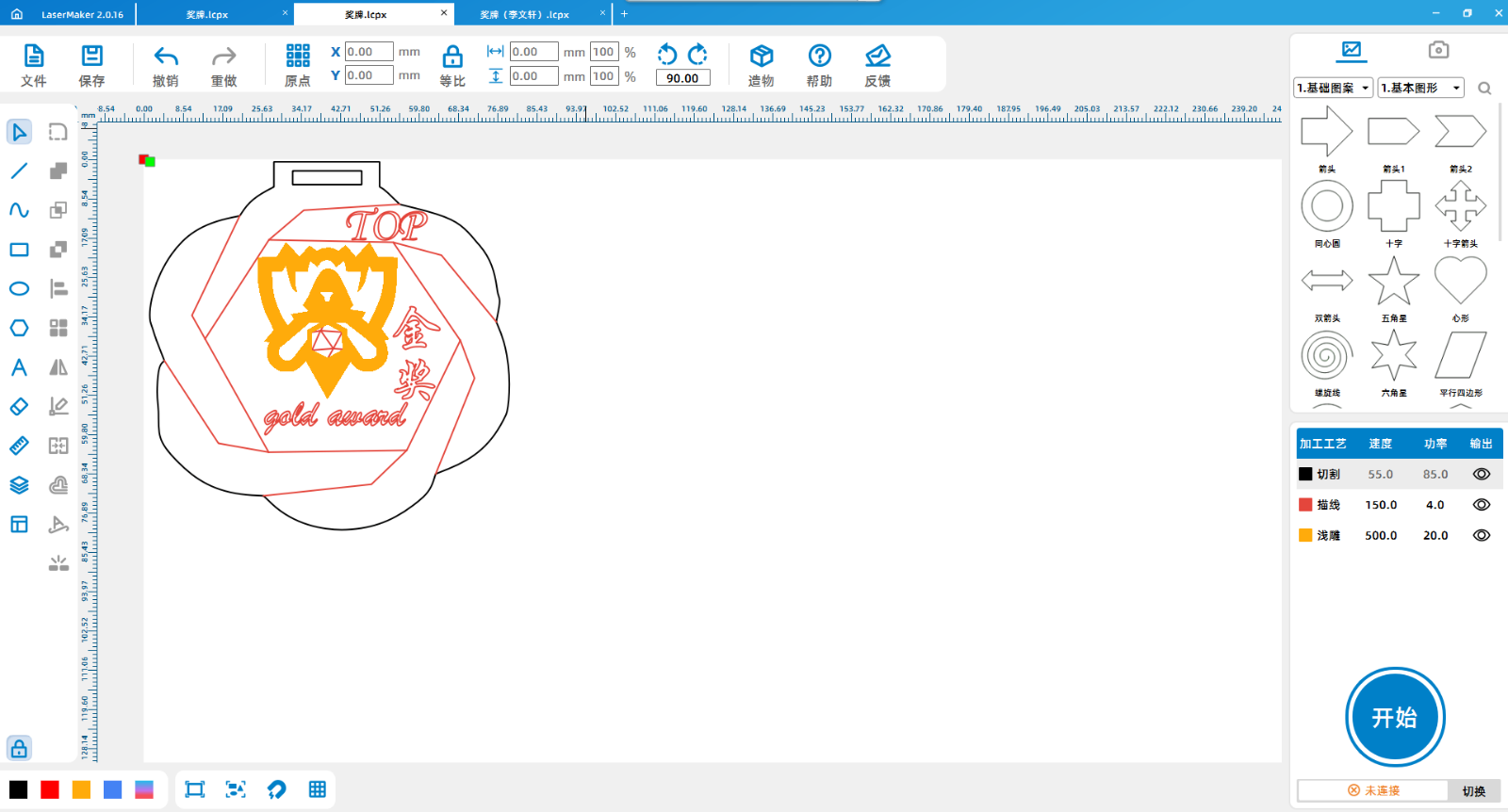
Task: Click the X position input field
Action: (369, 52)
